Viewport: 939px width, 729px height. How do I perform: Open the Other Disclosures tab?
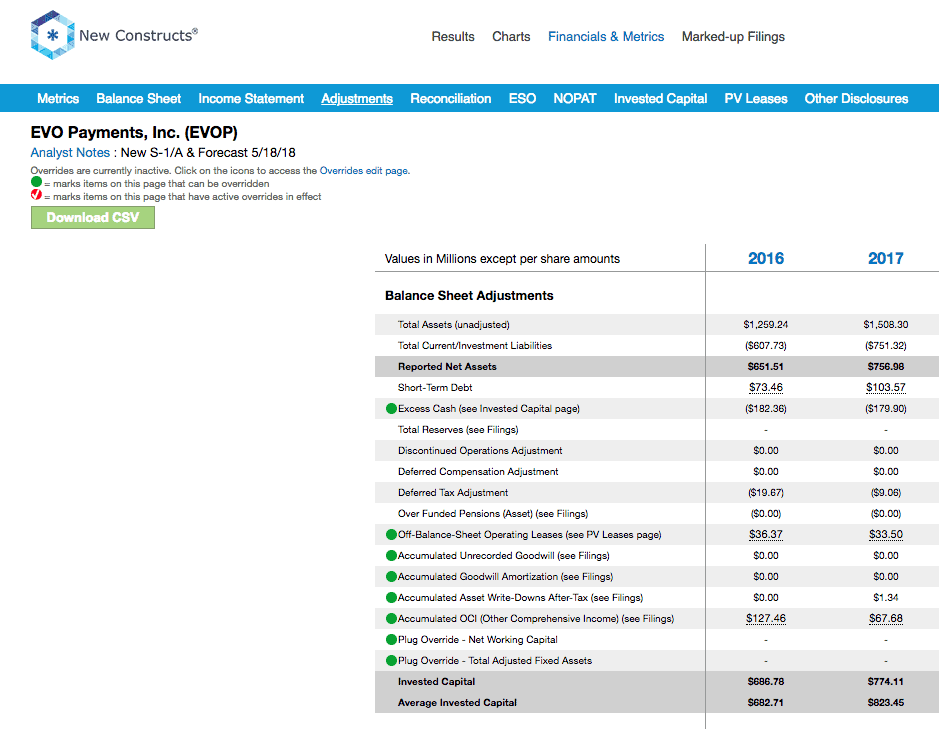pos(856,99)
